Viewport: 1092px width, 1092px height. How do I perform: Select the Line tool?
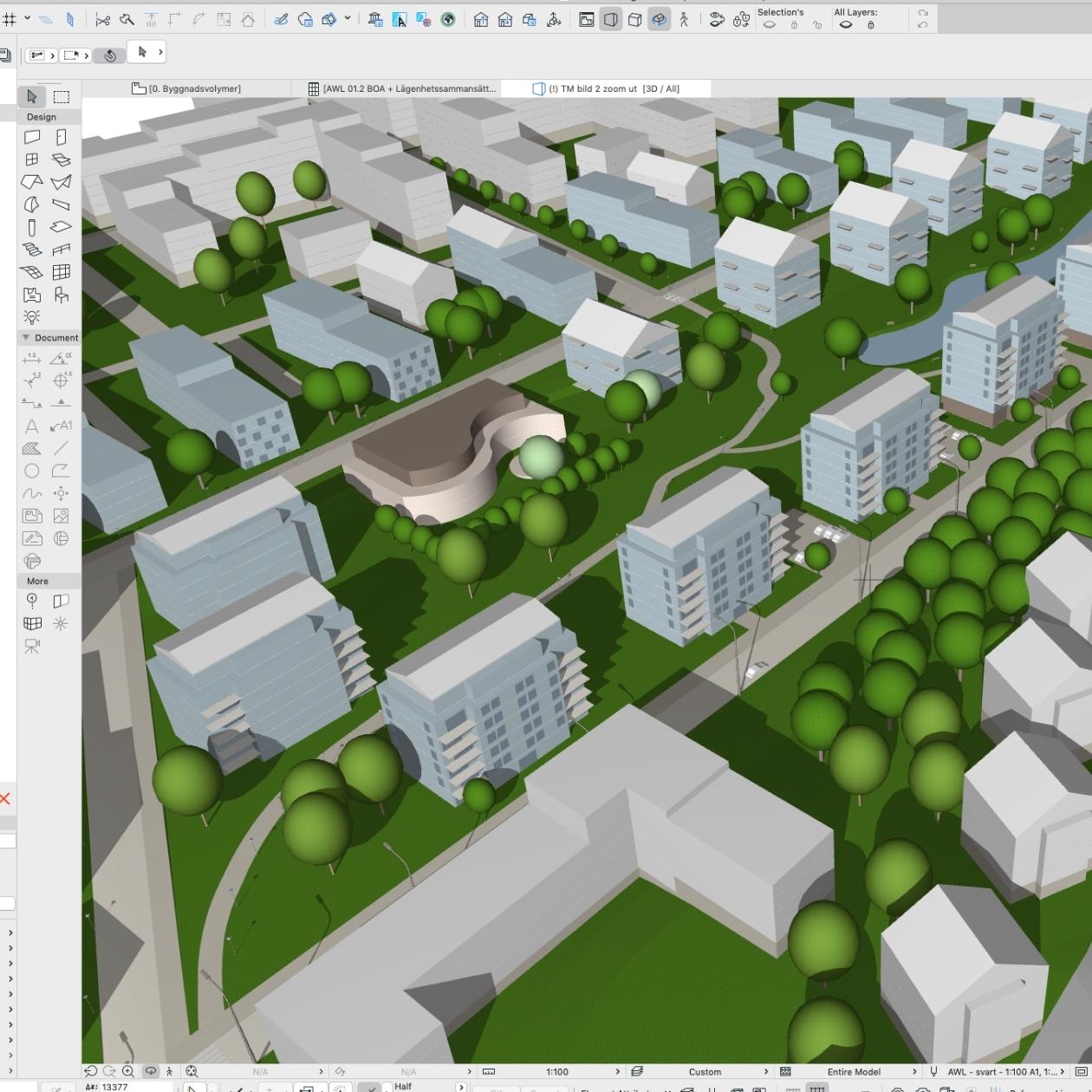[61, 448]
